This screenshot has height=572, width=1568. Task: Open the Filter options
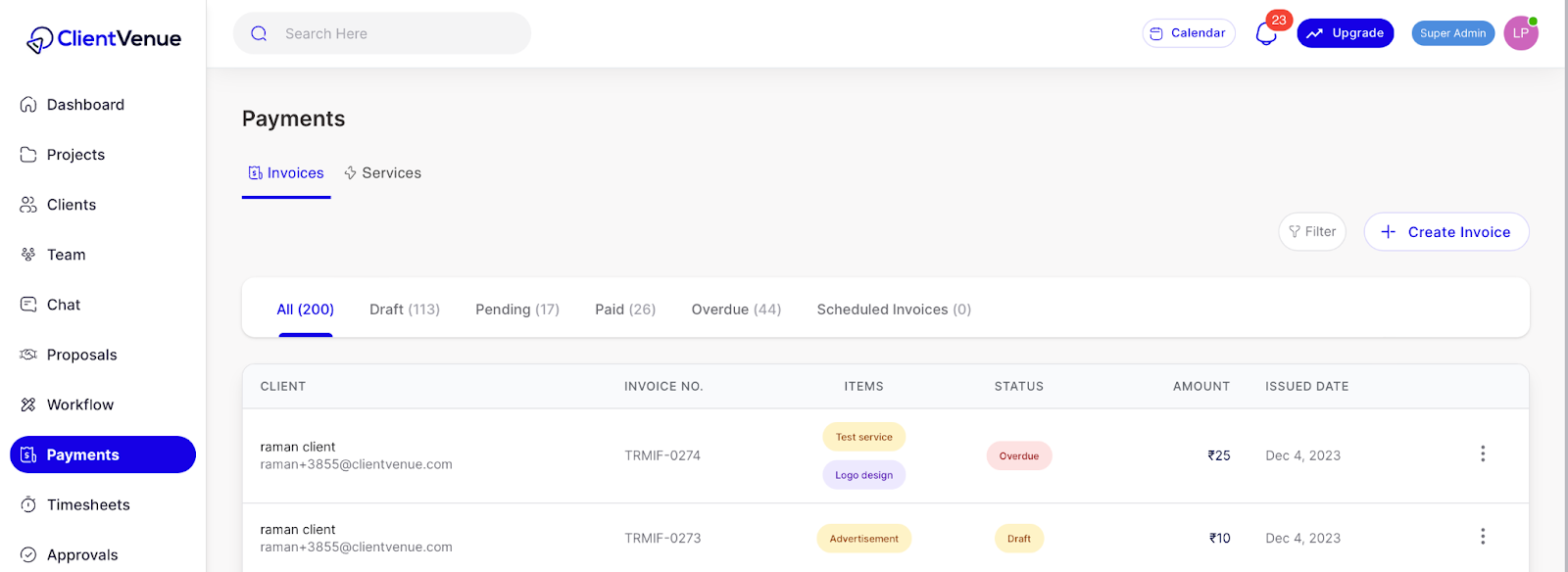[1312, 232]
